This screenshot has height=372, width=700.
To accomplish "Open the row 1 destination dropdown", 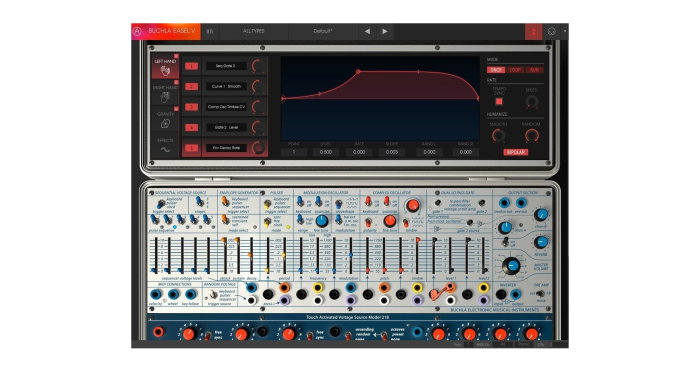I will coord(226,66).
